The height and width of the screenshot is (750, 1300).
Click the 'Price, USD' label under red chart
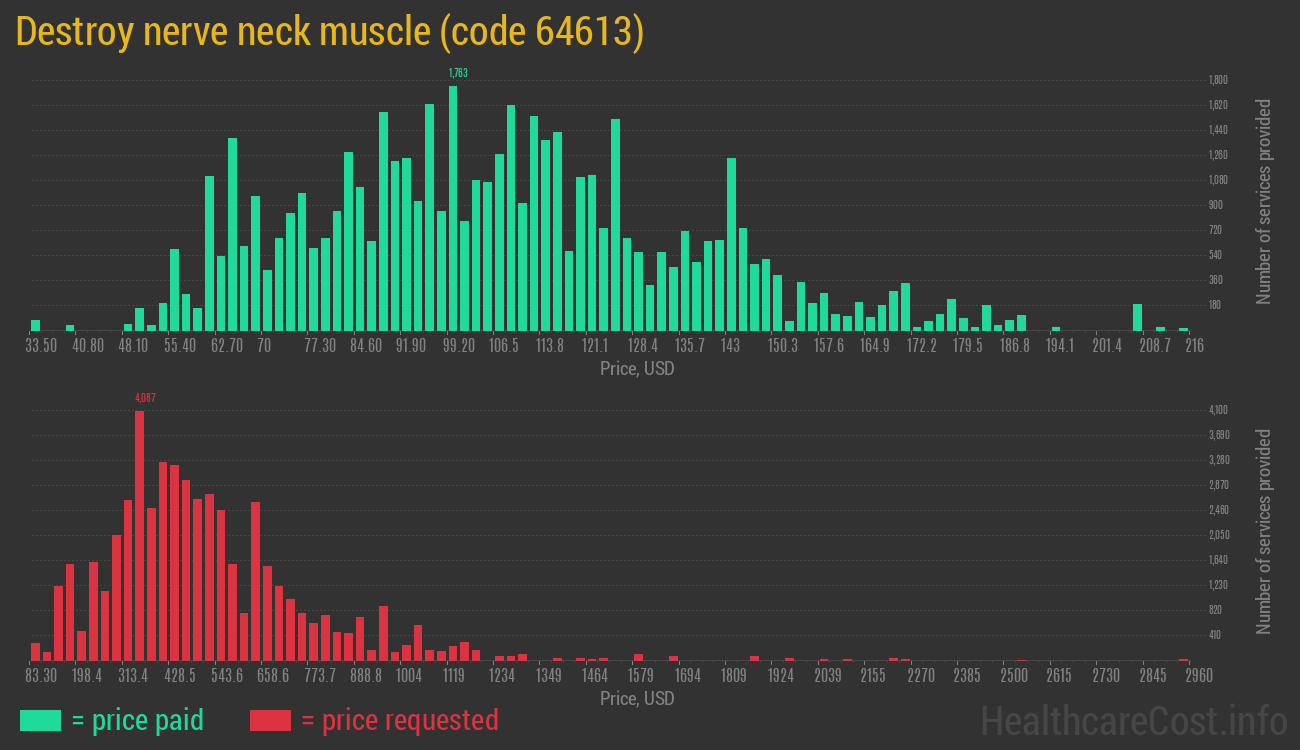pos(636,698)
